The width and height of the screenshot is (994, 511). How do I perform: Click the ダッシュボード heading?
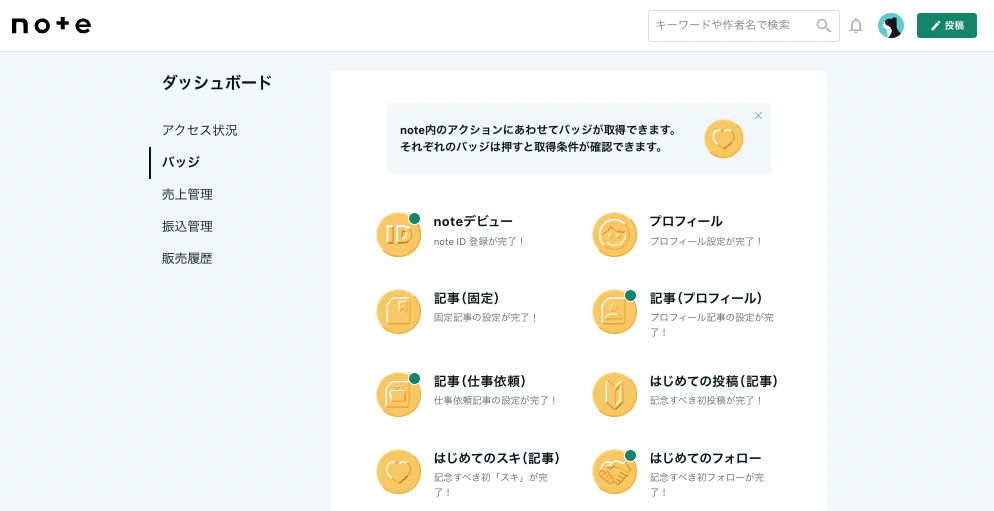point(217,82)
